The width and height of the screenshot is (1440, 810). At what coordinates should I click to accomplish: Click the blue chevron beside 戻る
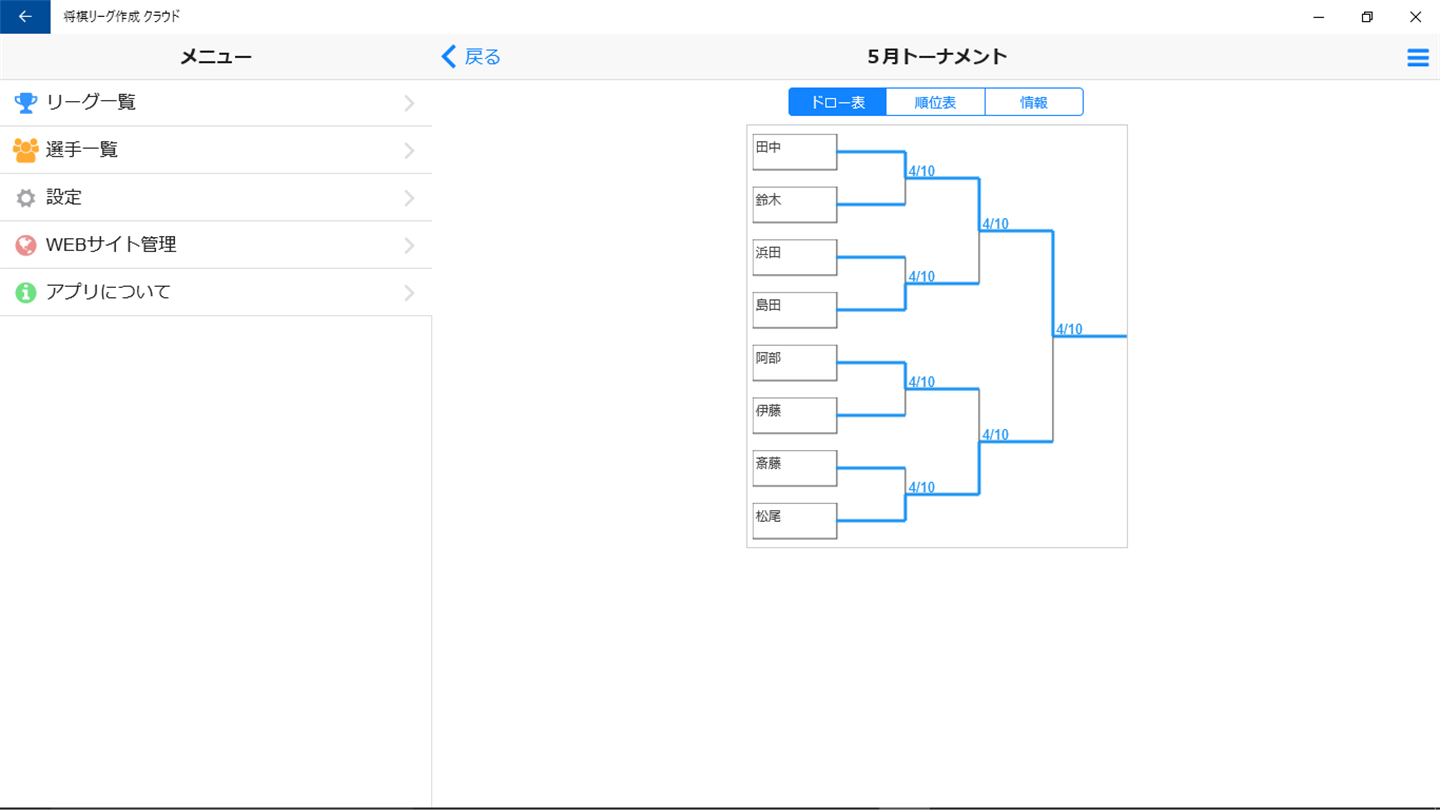point(449,57)
